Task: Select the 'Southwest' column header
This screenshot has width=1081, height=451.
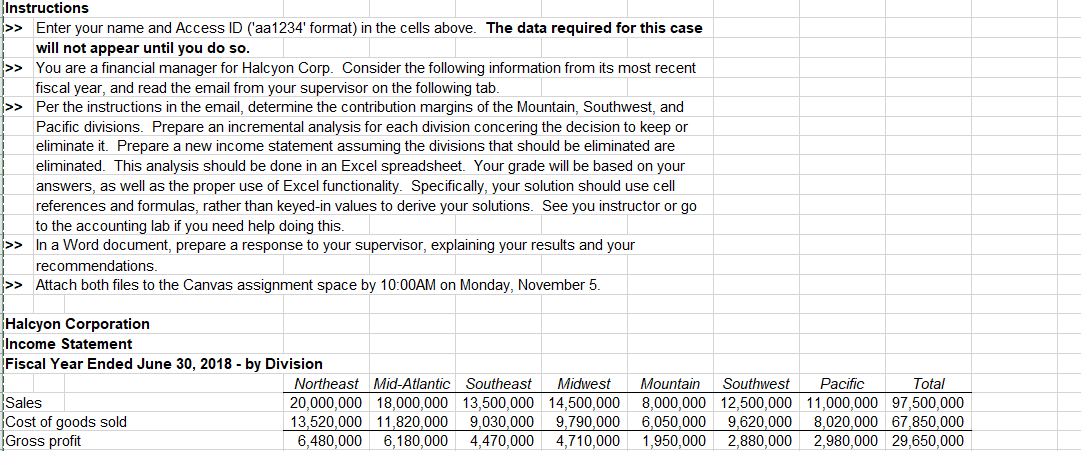Action: pyautogui.click(x=756, y=383)
